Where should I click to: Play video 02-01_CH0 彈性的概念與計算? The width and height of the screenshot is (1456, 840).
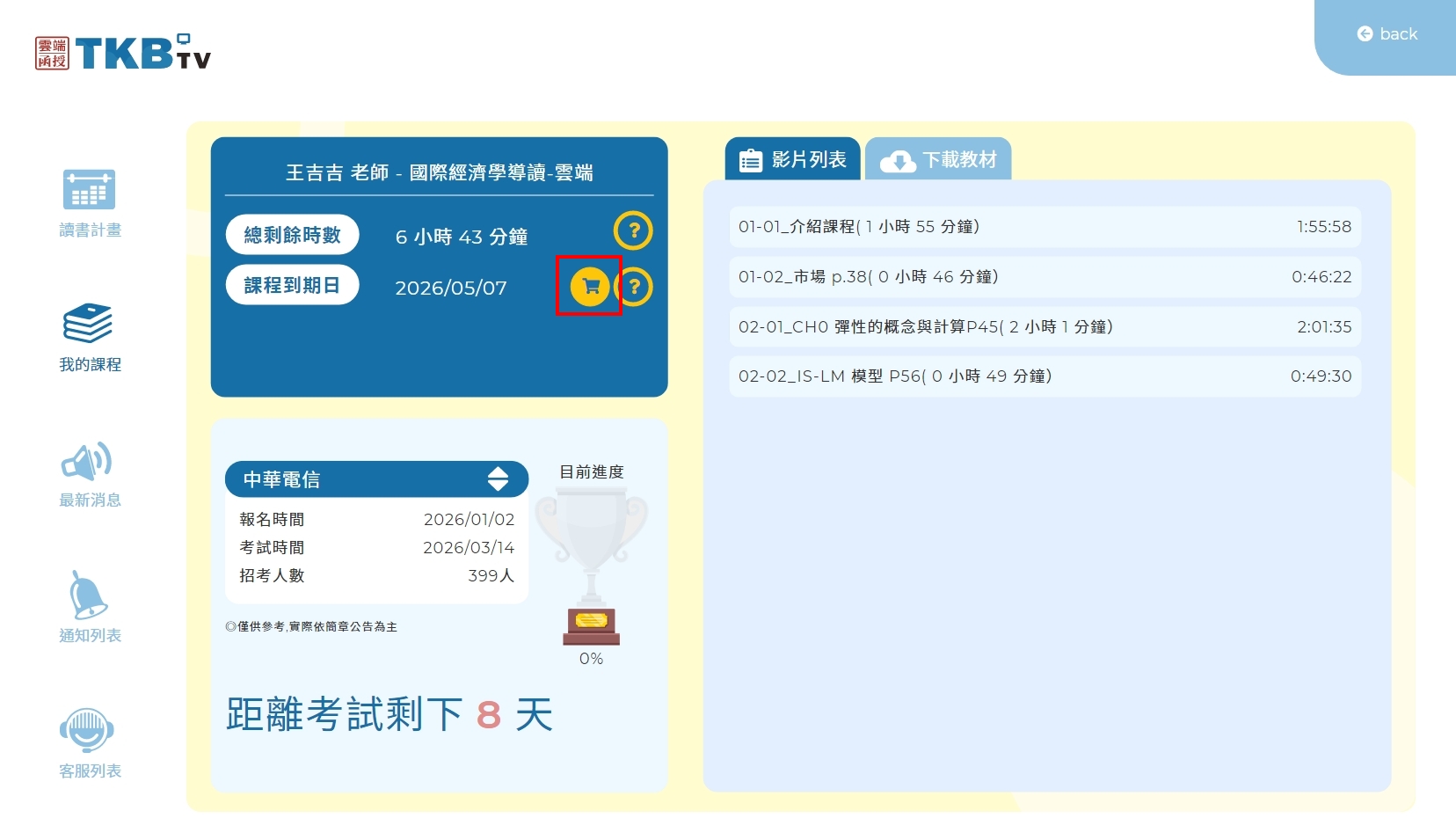point(1045,327)
